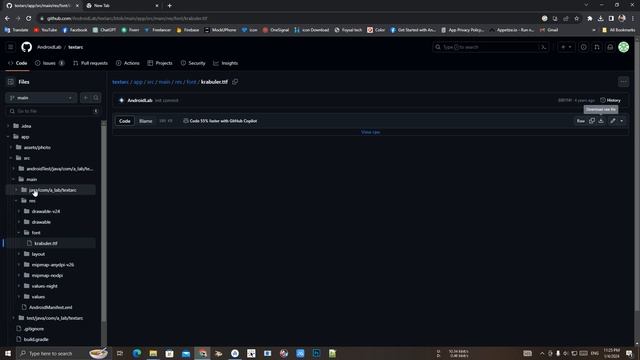Screen dimensions: 640x360
Task: Open the search-in-repository icon beside plus
Action: 96,98
